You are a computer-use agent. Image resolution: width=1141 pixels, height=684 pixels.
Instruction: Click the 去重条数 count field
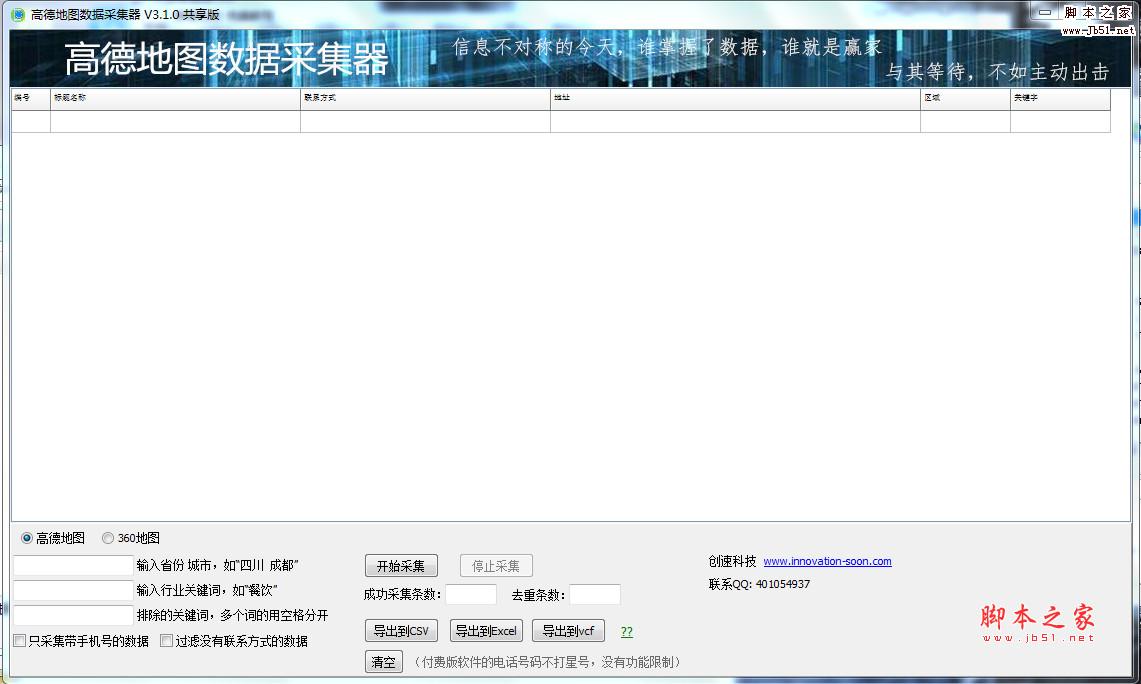(x=595, y=594)
